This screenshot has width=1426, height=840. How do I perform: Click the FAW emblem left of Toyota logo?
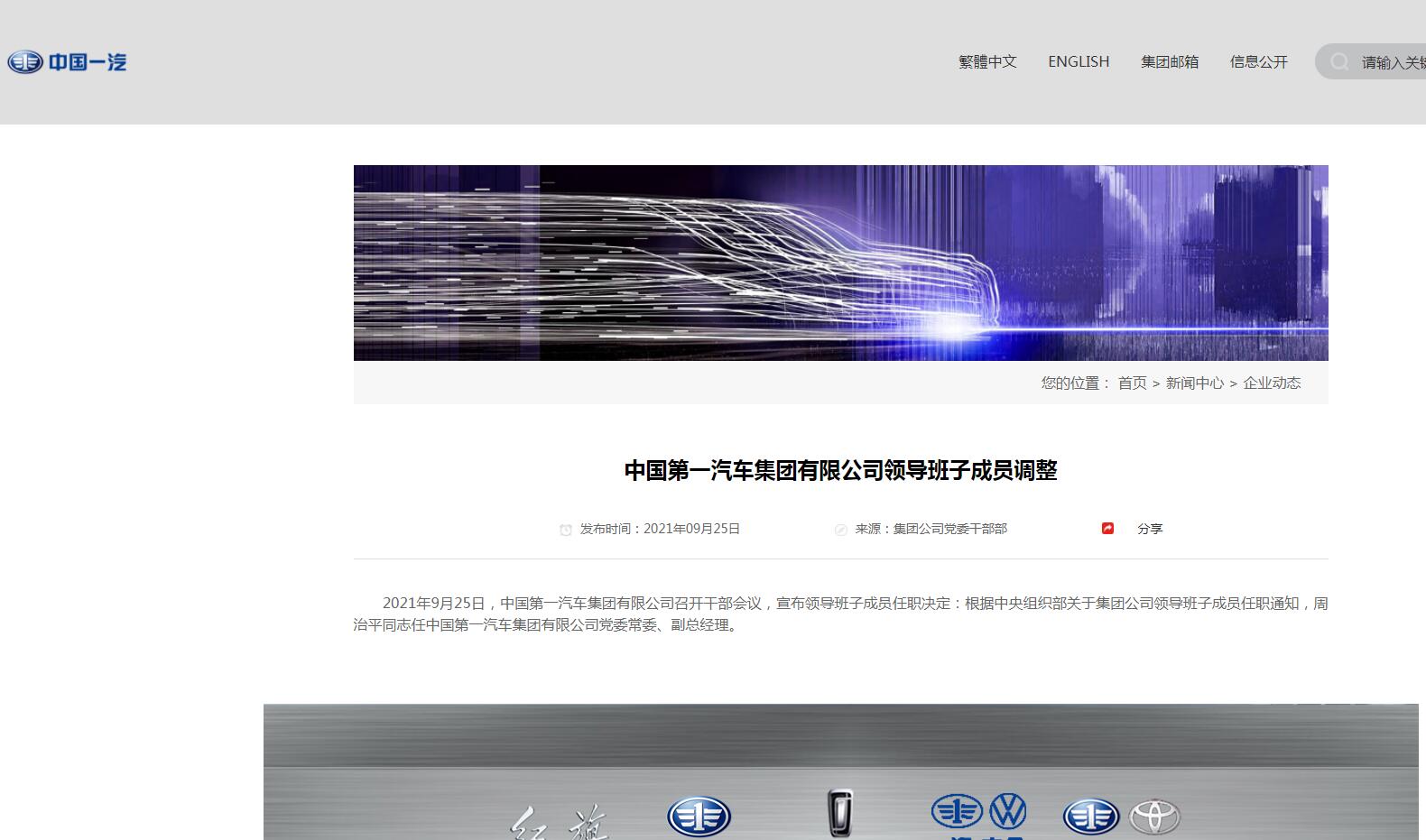(x=1091, y=817)
